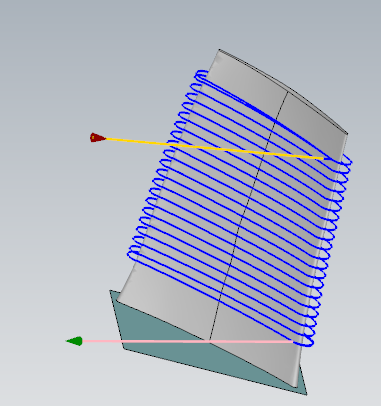Select the bottom left loop of toolpath
Screen dimensions: 381x406
point(133,253)
